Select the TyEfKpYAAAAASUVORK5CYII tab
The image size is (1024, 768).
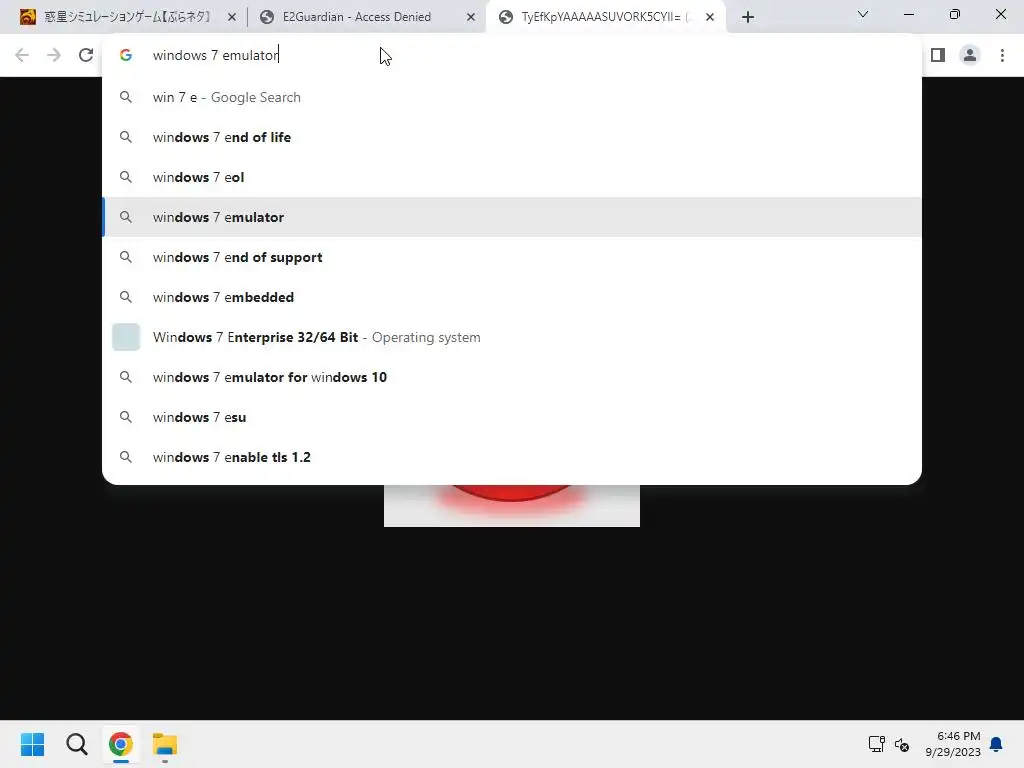point(605,17)
